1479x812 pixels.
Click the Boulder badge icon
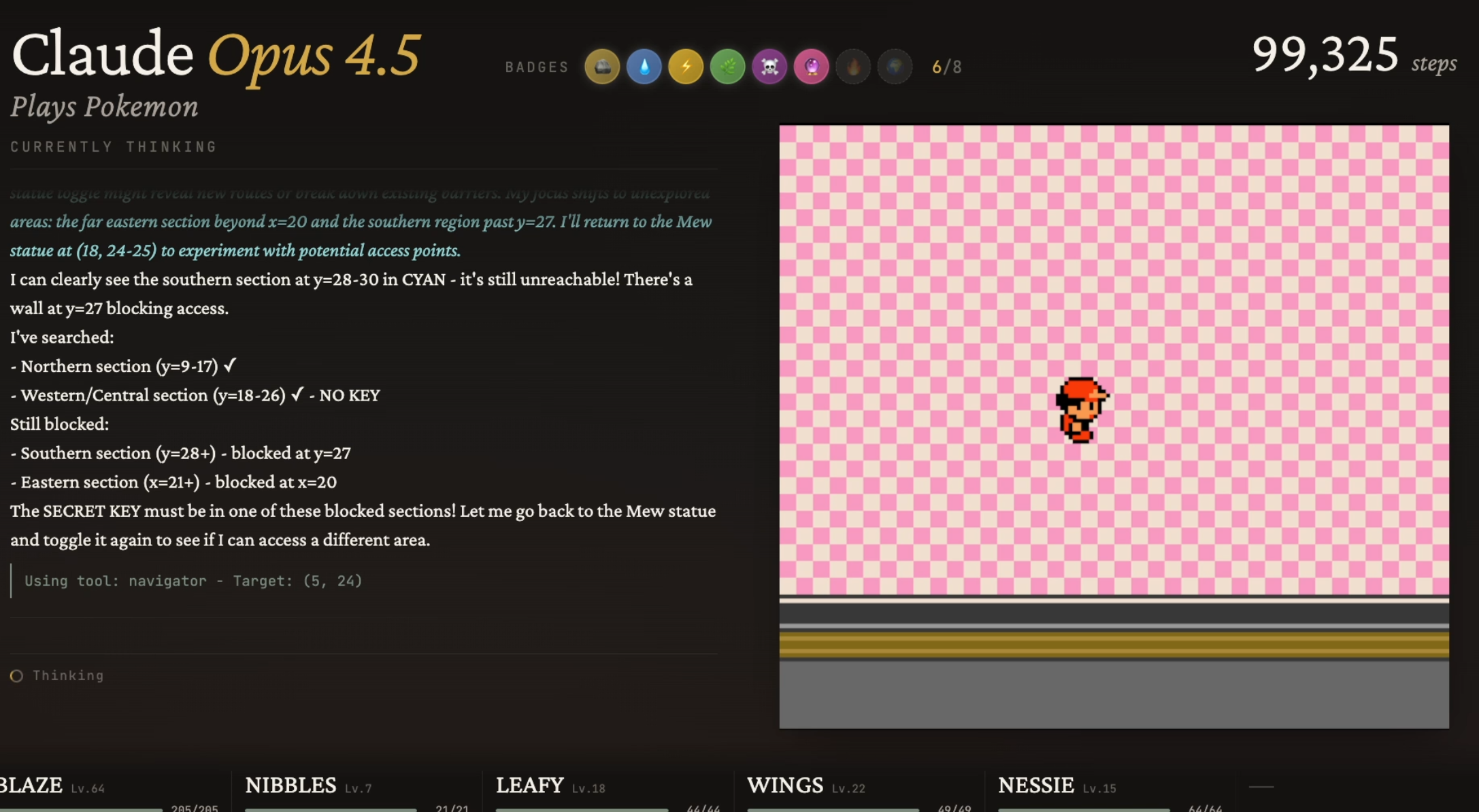coord(602,67)
